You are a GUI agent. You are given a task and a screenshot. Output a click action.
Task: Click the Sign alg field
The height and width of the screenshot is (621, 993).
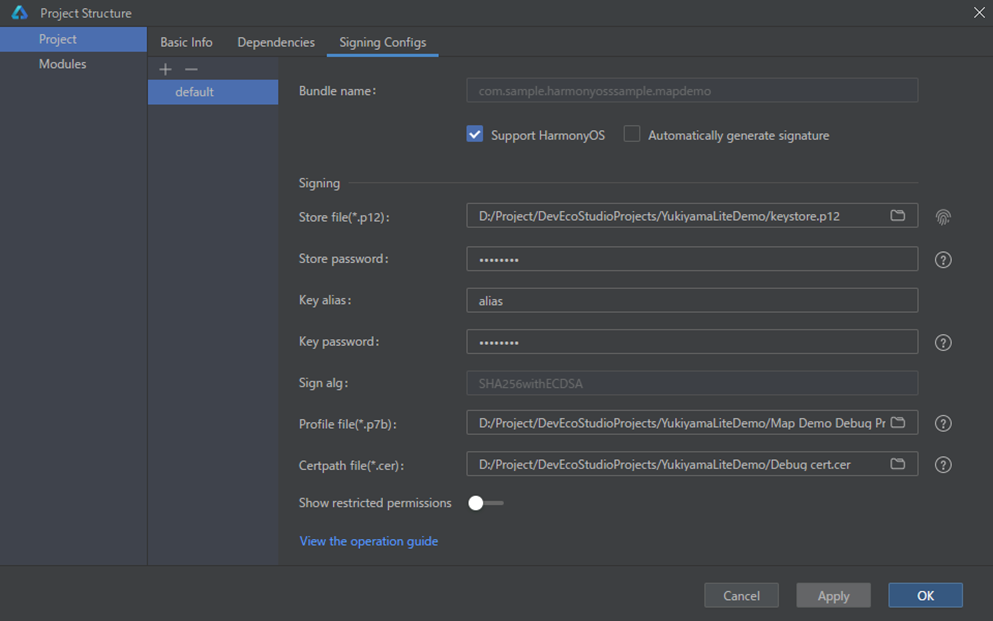click(692, 383)
